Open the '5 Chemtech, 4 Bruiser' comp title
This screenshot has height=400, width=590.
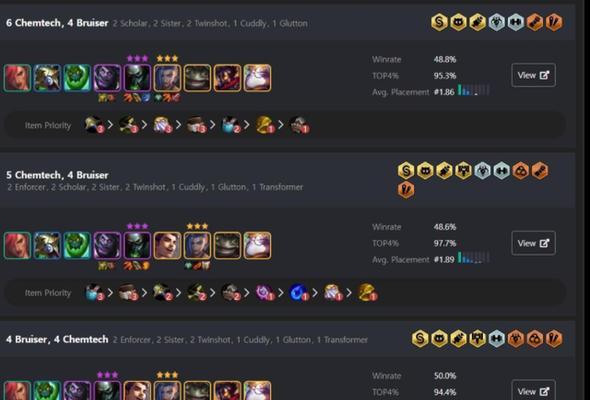pos(57,175)
